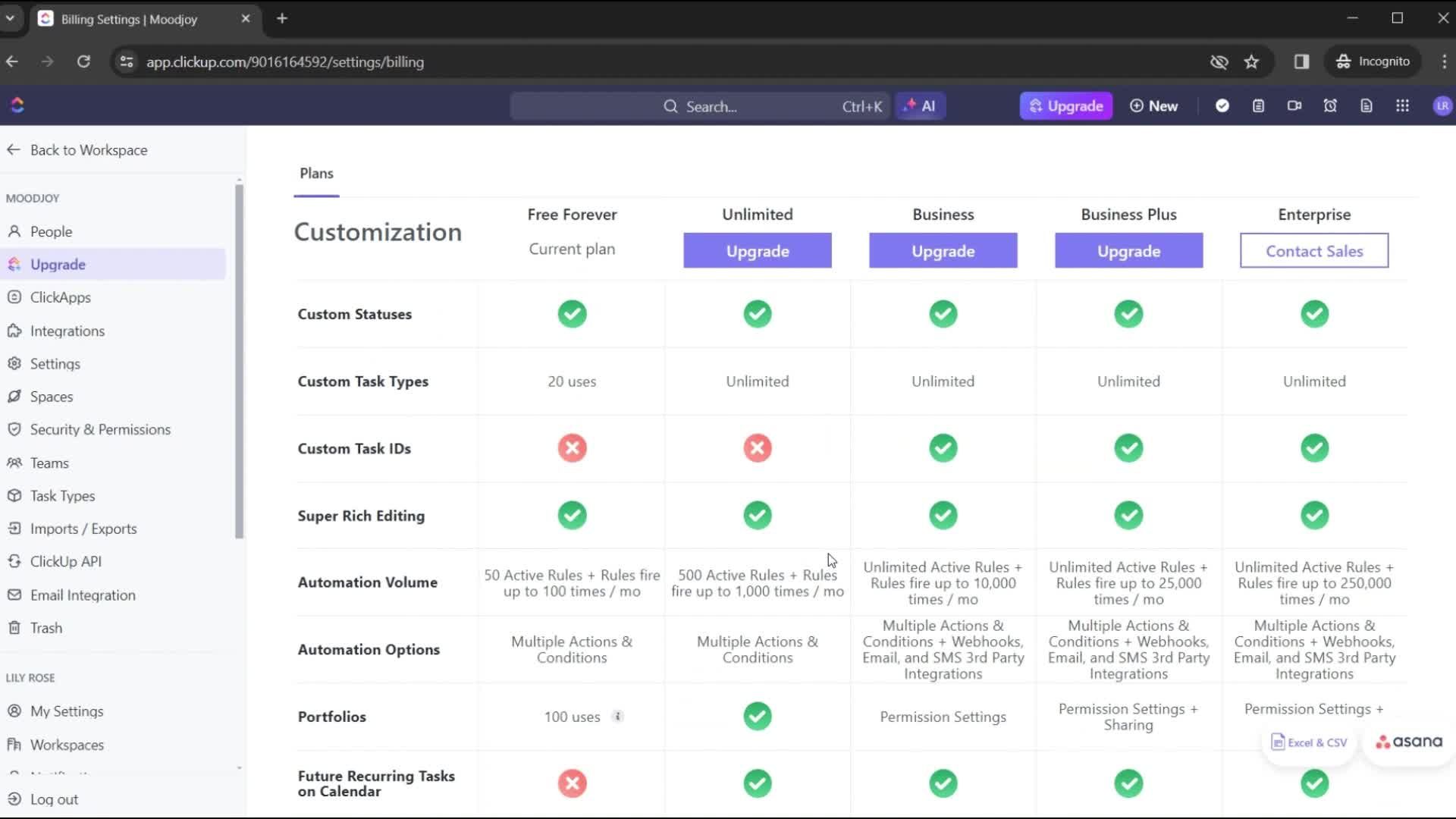This screenshot has width=1456, height=819.
Task: Open the notepad icon in header
Action: point(1258,106)
